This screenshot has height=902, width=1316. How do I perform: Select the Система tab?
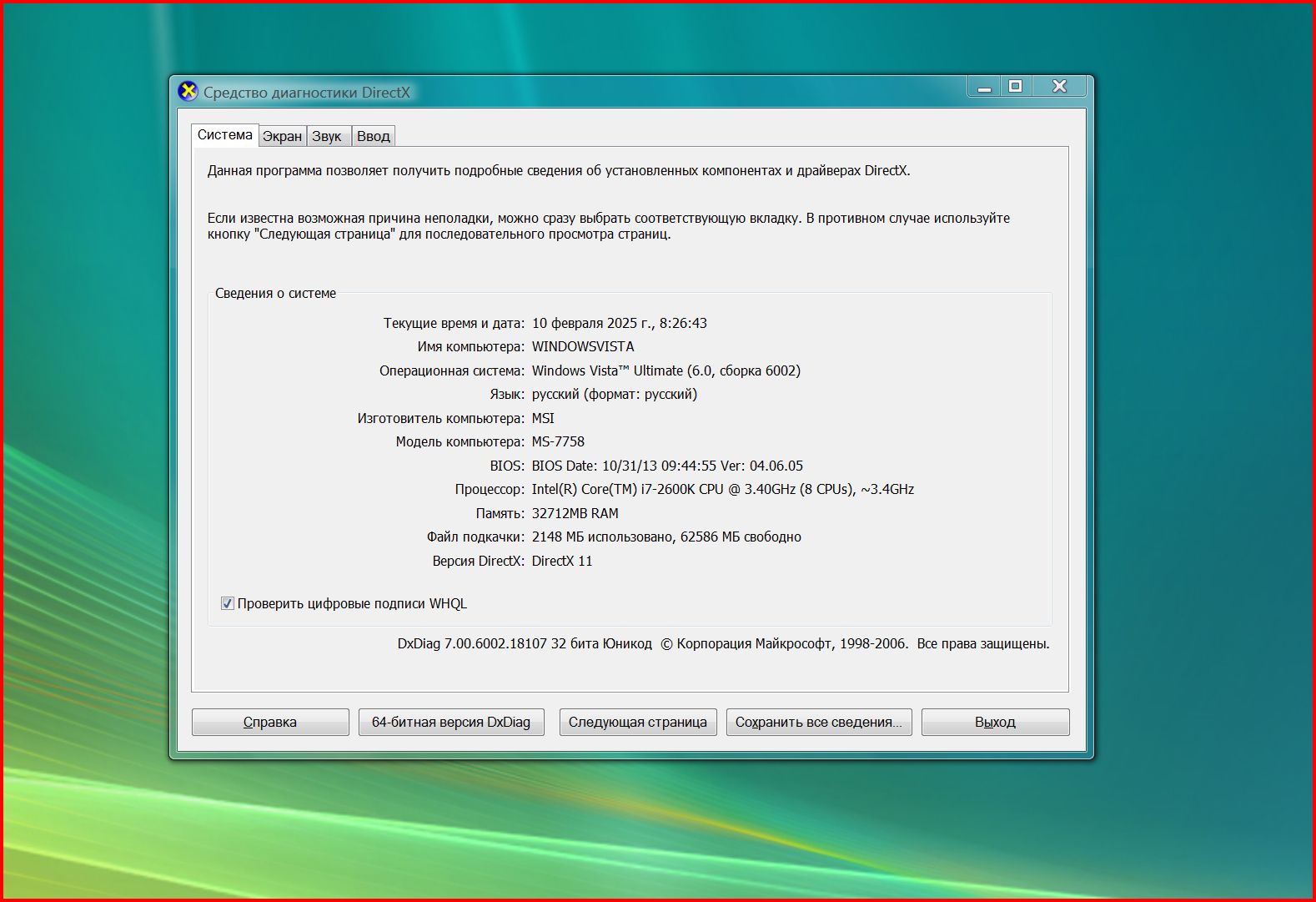(224, 135)
